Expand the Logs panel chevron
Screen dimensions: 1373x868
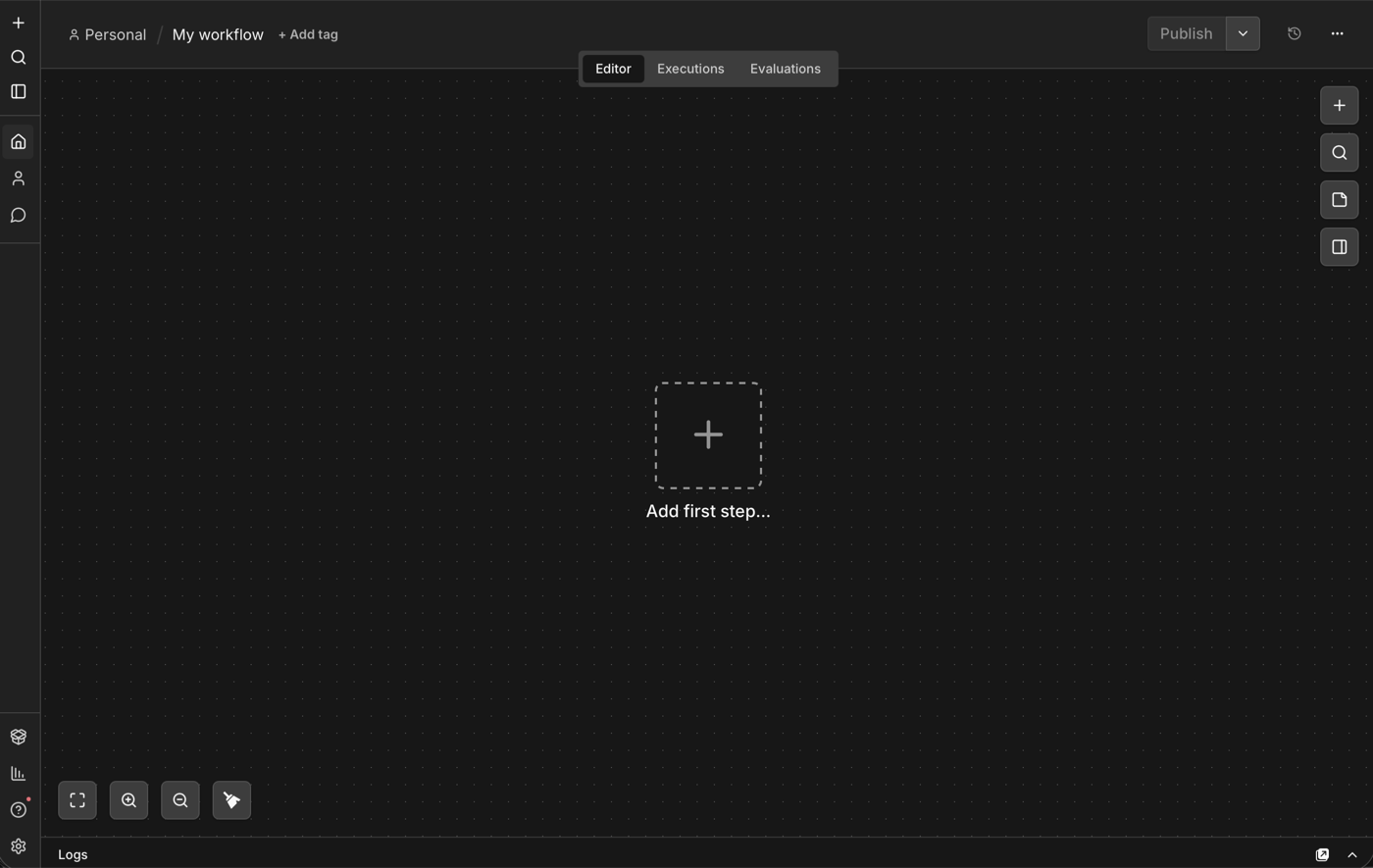coord(1352,855)
